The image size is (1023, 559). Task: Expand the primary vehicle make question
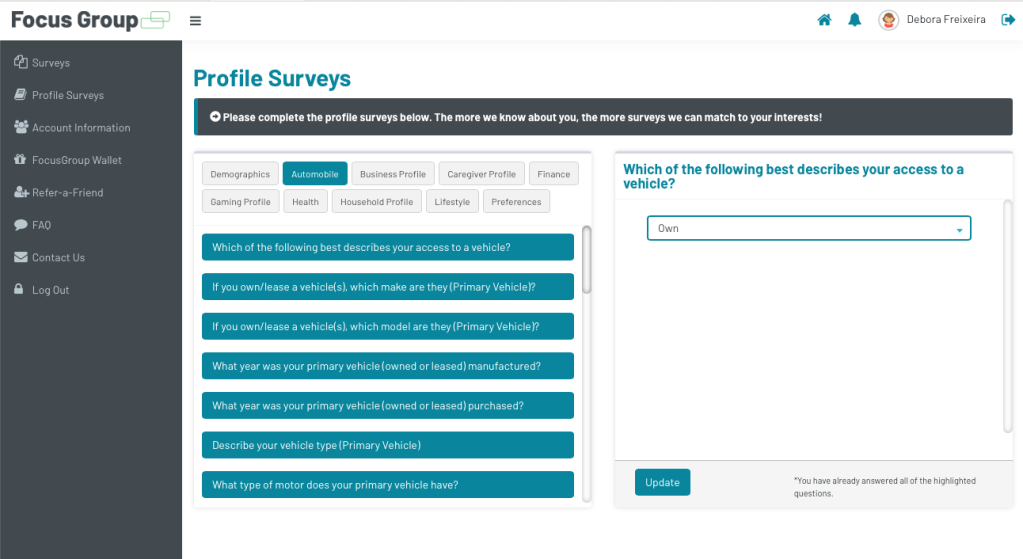[x=388, y=287]
